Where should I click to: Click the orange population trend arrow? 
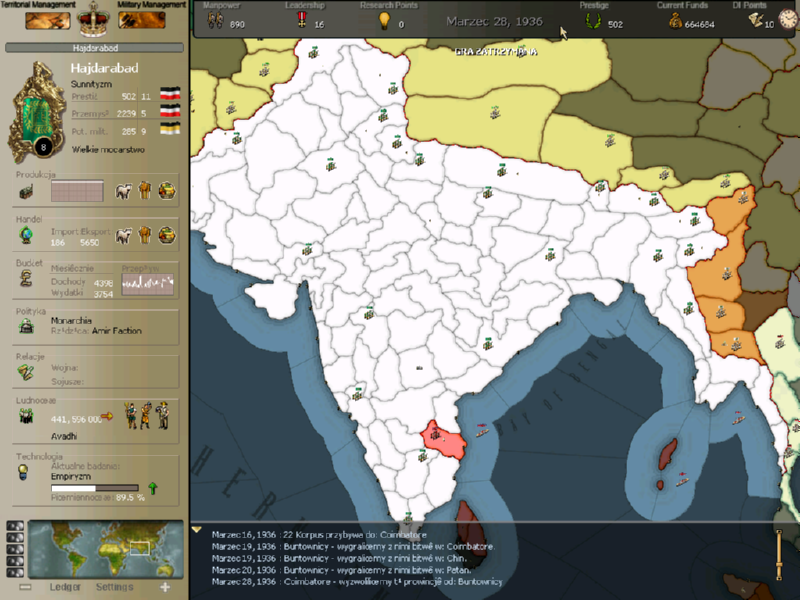[x=107, y=416]
